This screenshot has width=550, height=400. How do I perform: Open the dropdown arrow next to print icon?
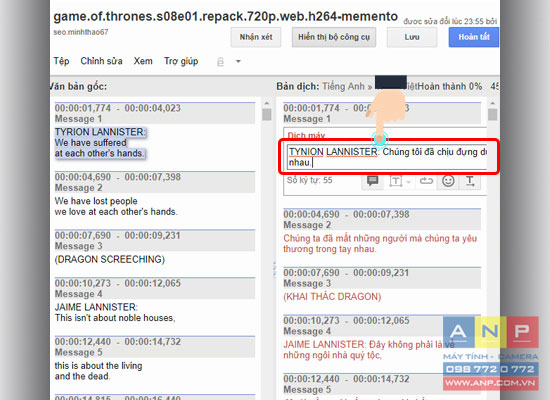click(238, 61)
